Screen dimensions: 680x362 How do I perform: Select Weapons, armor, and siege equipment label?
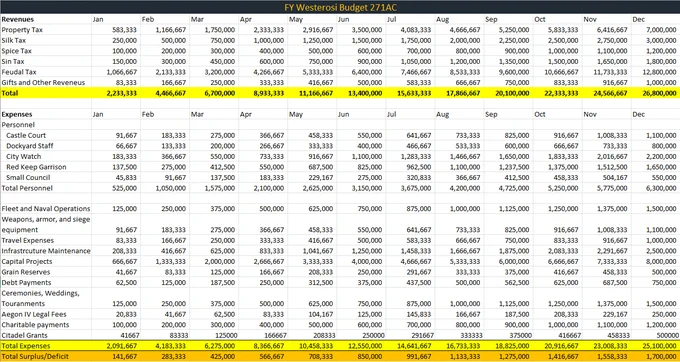click(x=46, y=225)
